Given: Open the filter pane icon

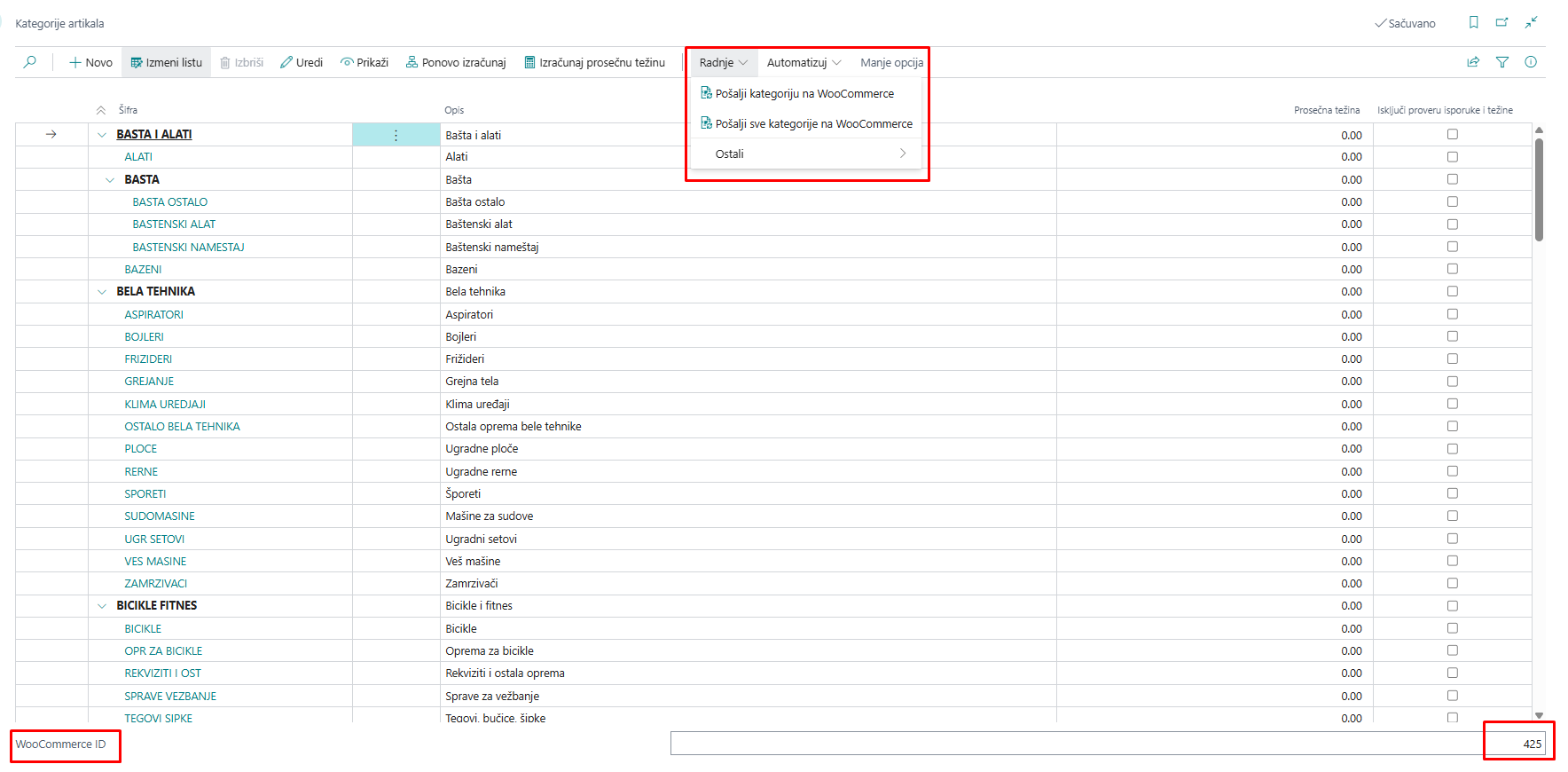Looking at the screenshot, I should tap(1502, 62).
